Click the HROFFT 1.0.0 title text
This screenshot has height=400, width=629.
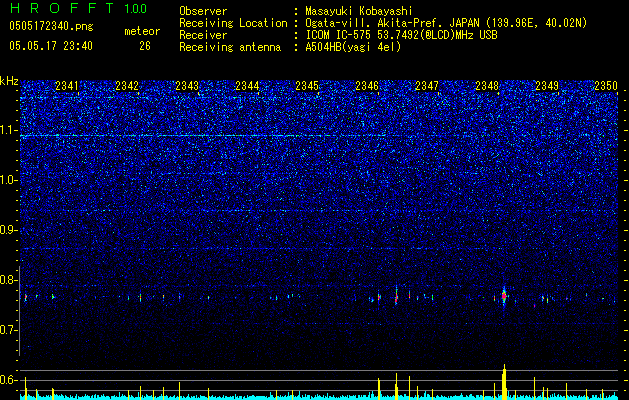point(78,8)
